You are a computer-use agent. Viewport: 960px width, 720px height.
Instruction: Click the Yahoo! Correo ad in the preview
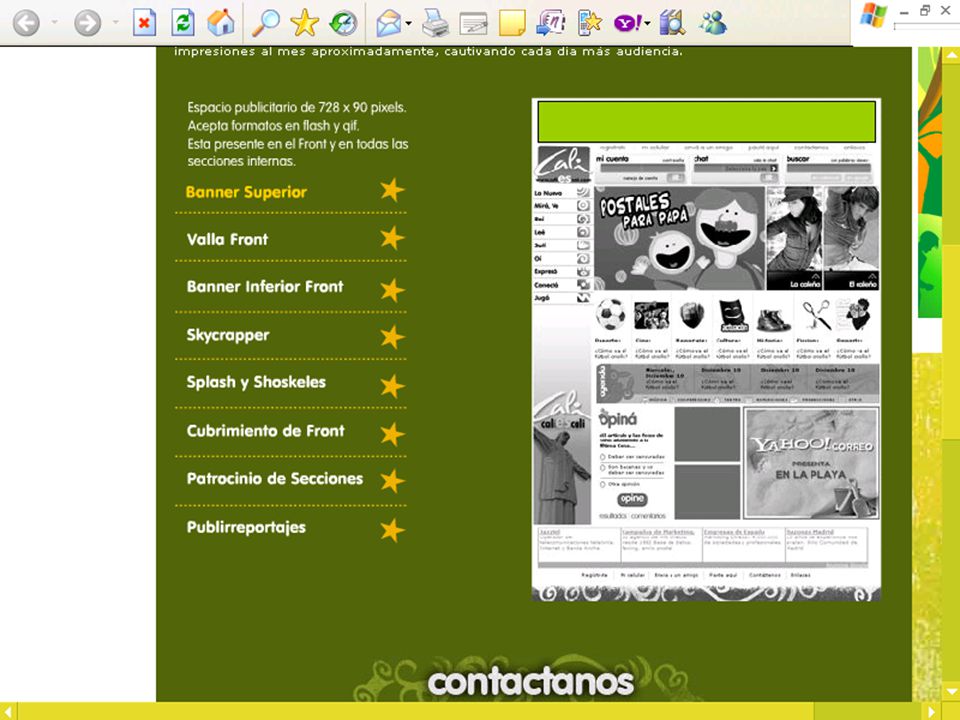[x=811, y=463]
